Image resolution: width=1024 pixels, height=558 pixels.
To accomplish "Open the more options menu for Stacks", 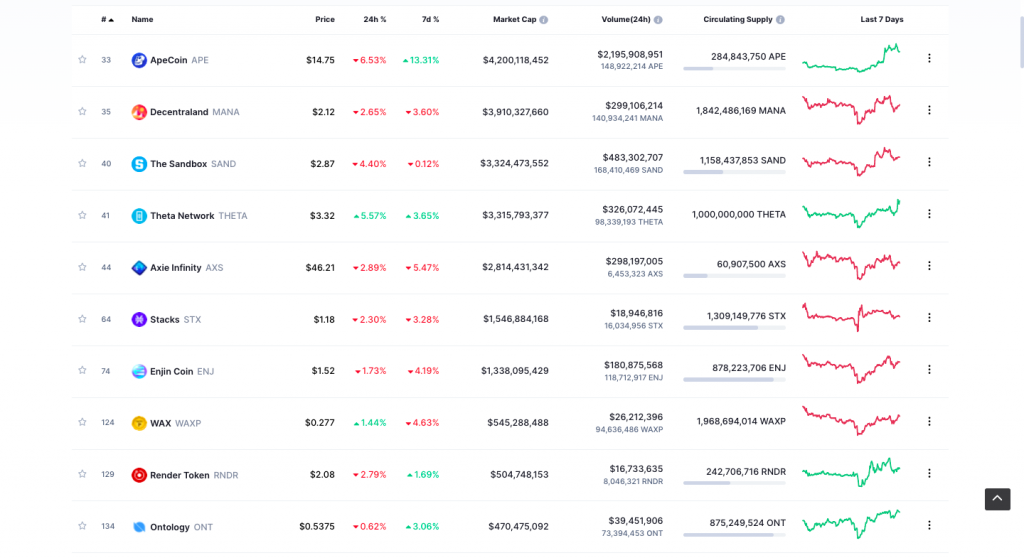I will (x=929, y=318).
